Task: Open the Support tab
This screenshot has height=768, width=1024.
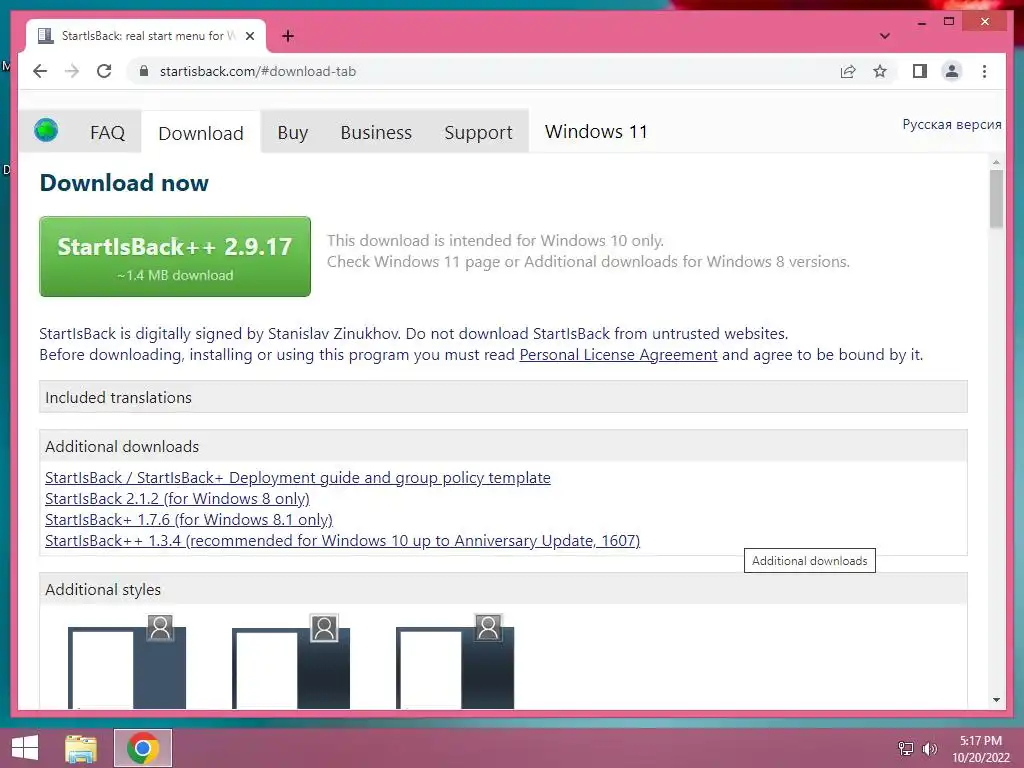Action: [x=478, y=133]
